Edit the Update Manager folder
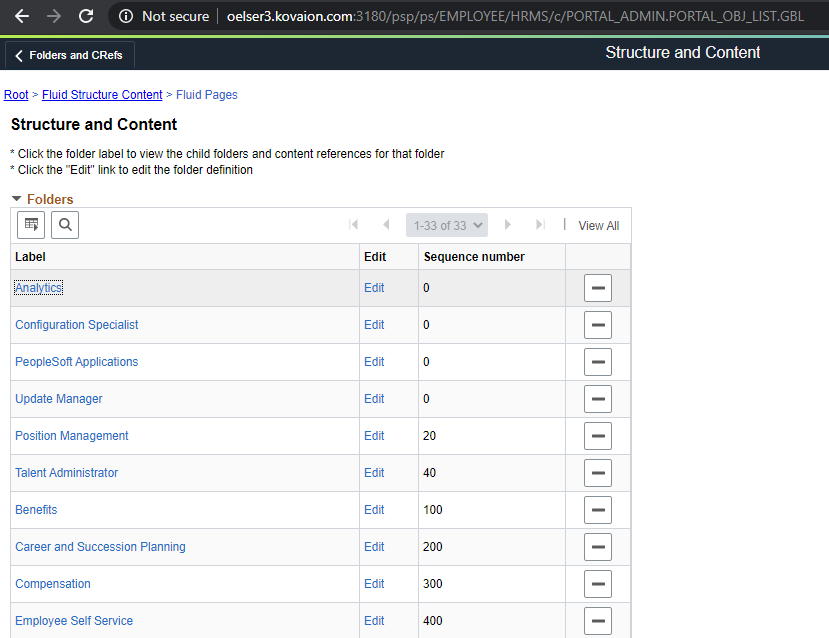Screen dimensions: 829x638 tap(374, 399)
